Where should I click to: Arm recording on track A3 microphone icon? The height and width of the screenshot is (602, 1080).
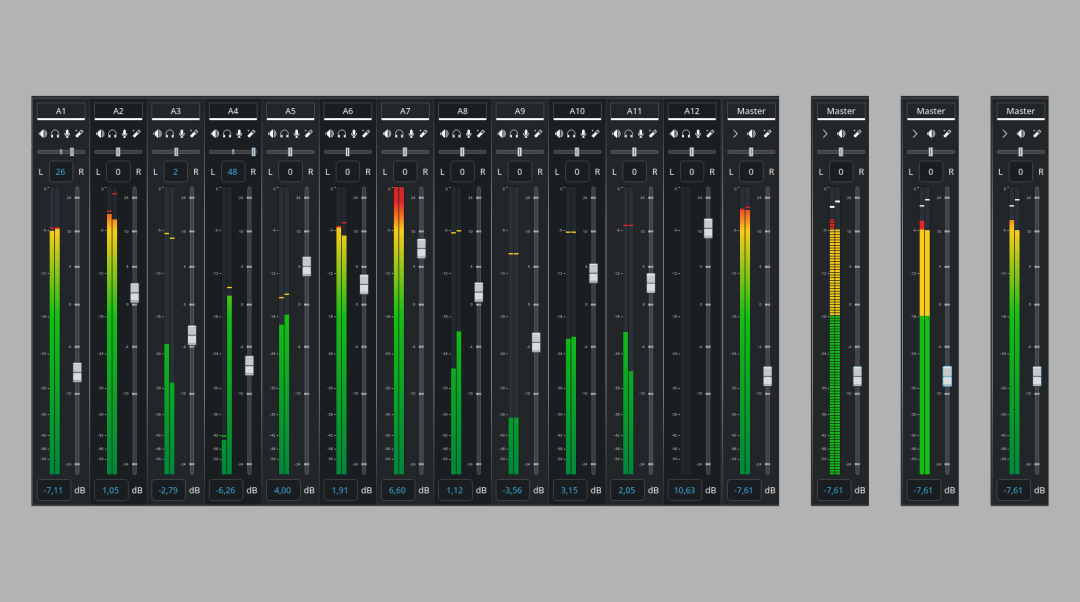181,133
